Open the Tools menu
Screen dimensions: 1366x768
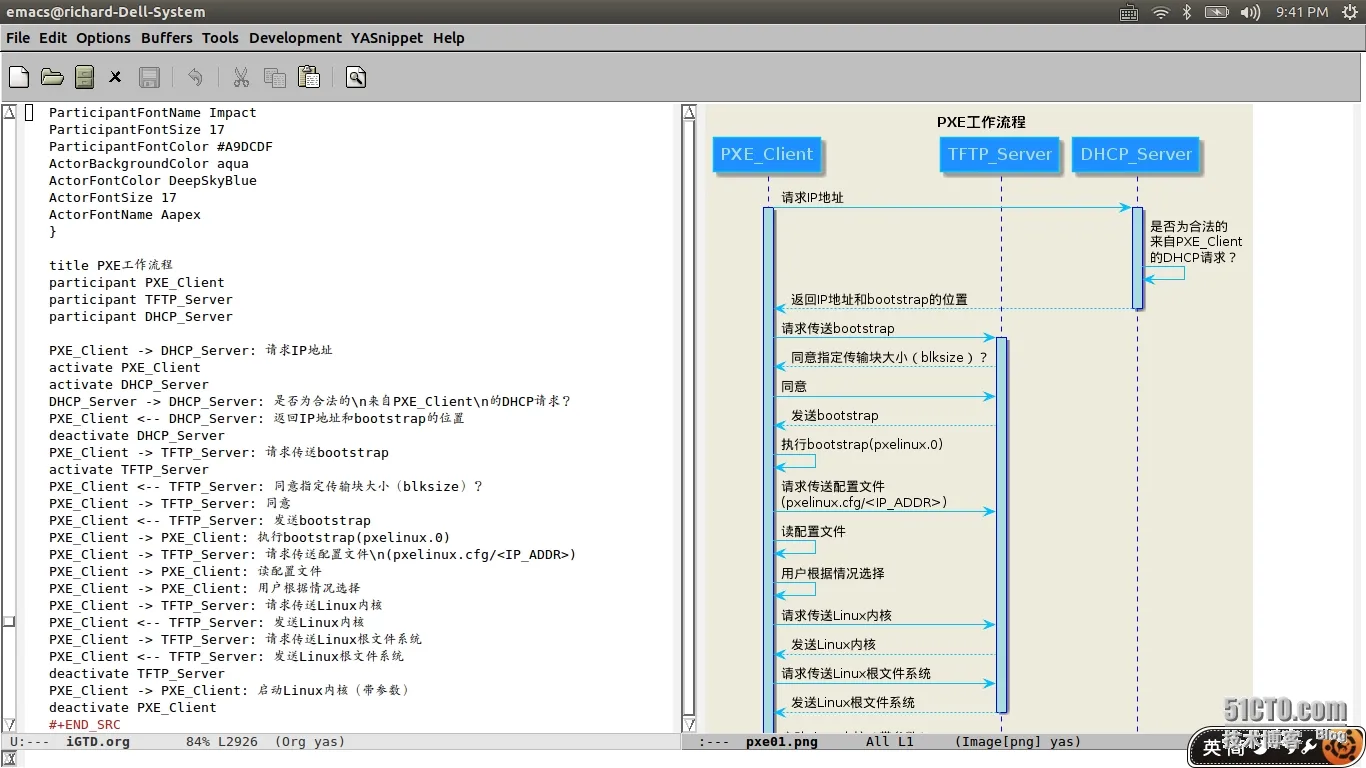click(x=220, y=38)
